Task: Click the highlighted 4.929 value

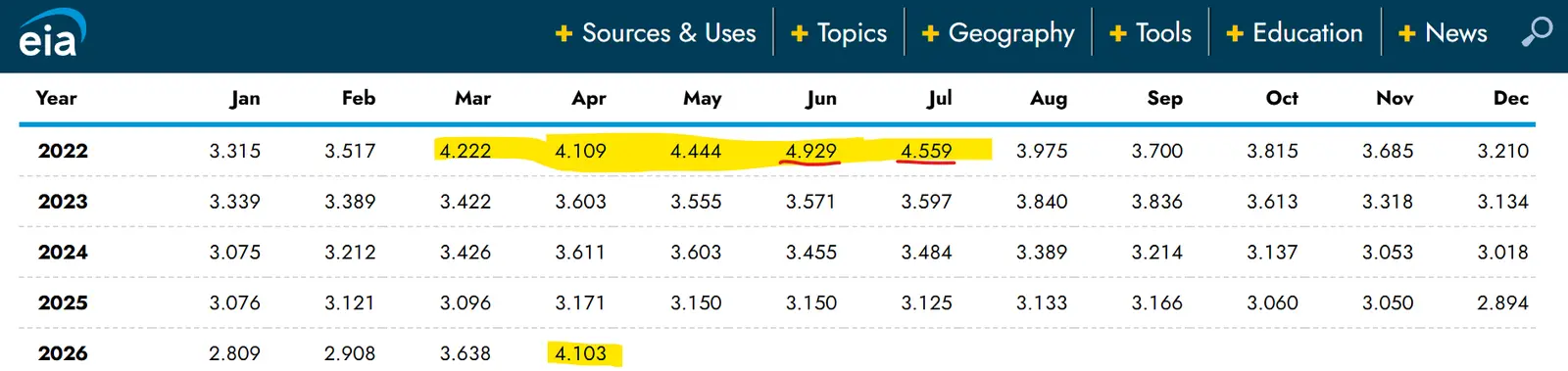Action: pyautogui.click(x=811, y=151)
